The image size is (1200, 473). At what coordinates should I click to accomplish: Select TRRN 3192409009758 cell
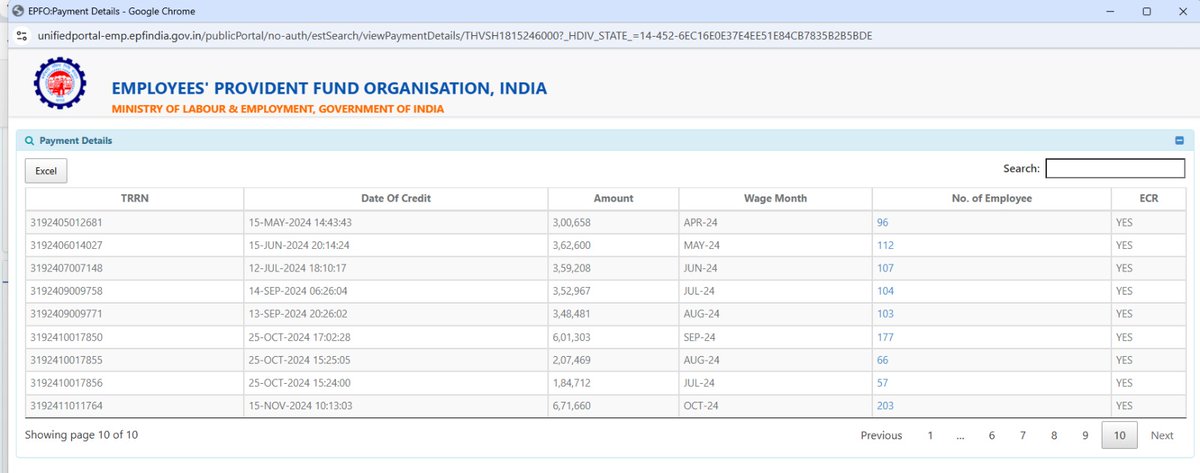(x=134, y=291)
